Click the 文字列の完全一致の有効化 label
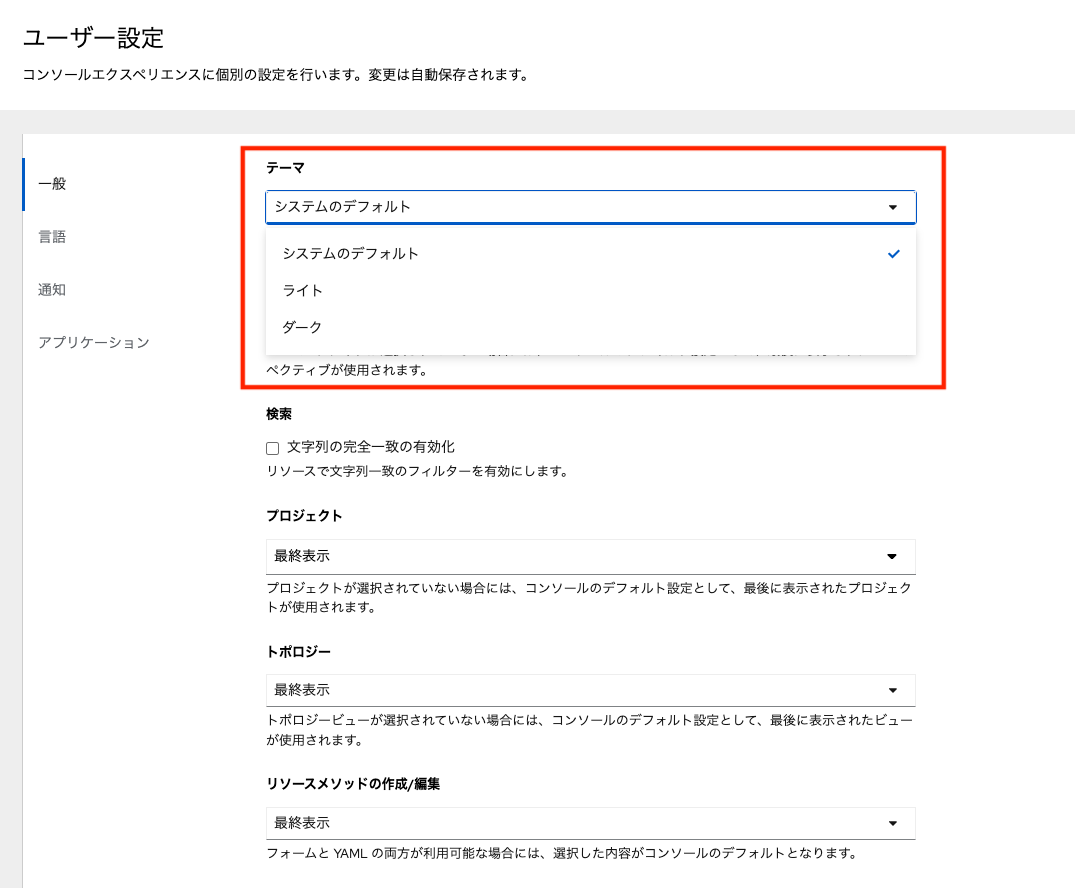Image resolution: width=1075 pixels, height=888 pixels. pos(371,447)
